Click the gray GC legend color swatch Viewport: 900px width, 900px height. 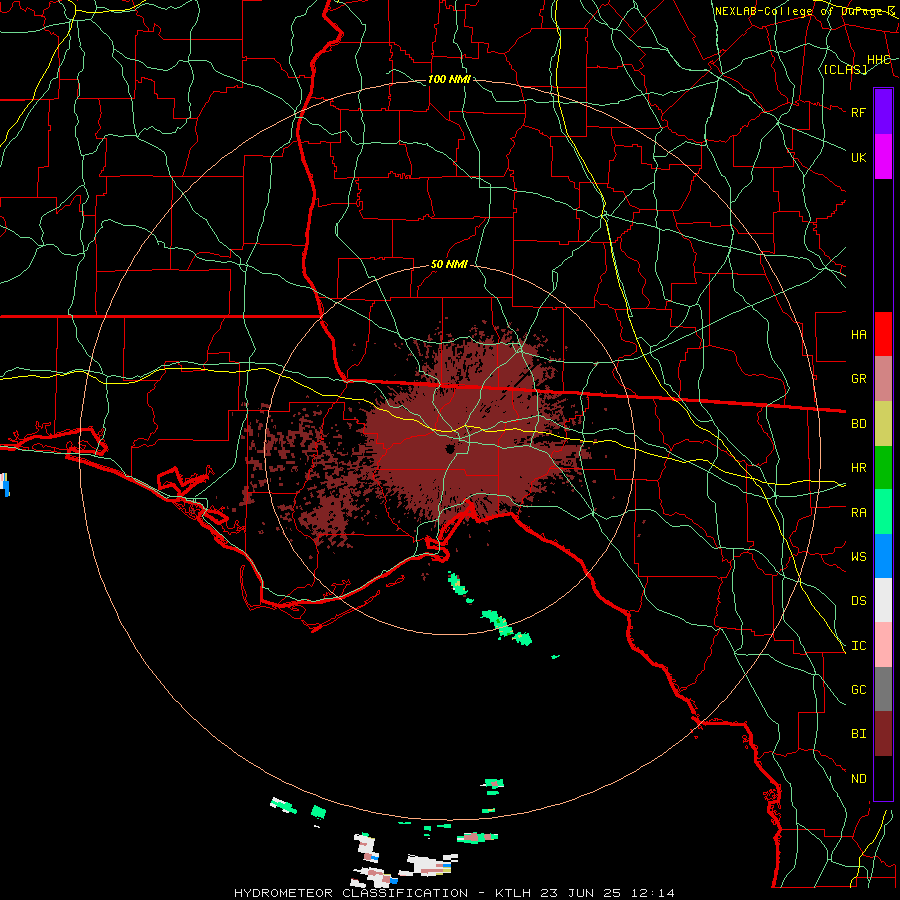click(883, 689)
